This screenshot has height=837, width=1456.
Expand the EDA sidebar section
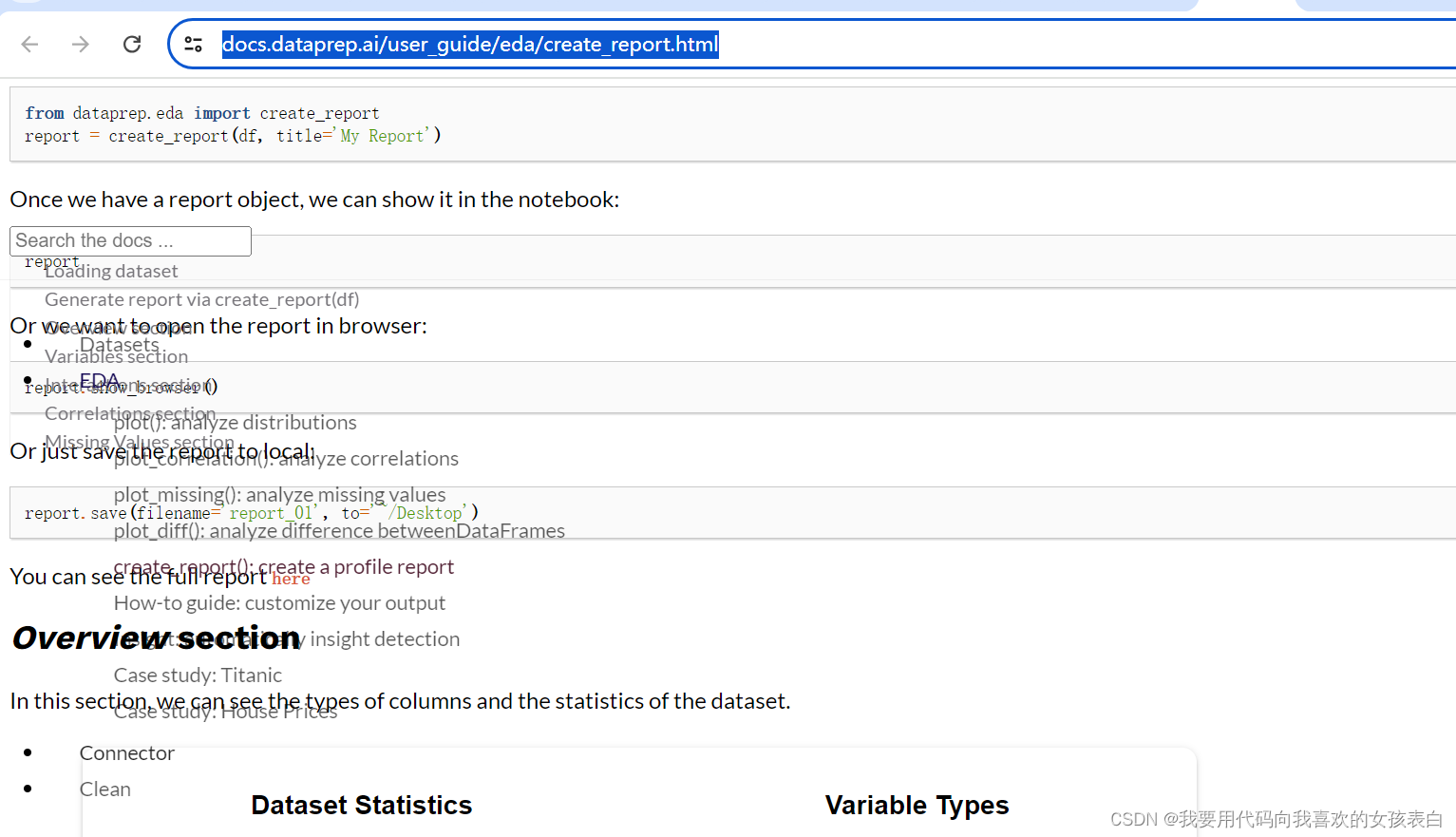99,380
